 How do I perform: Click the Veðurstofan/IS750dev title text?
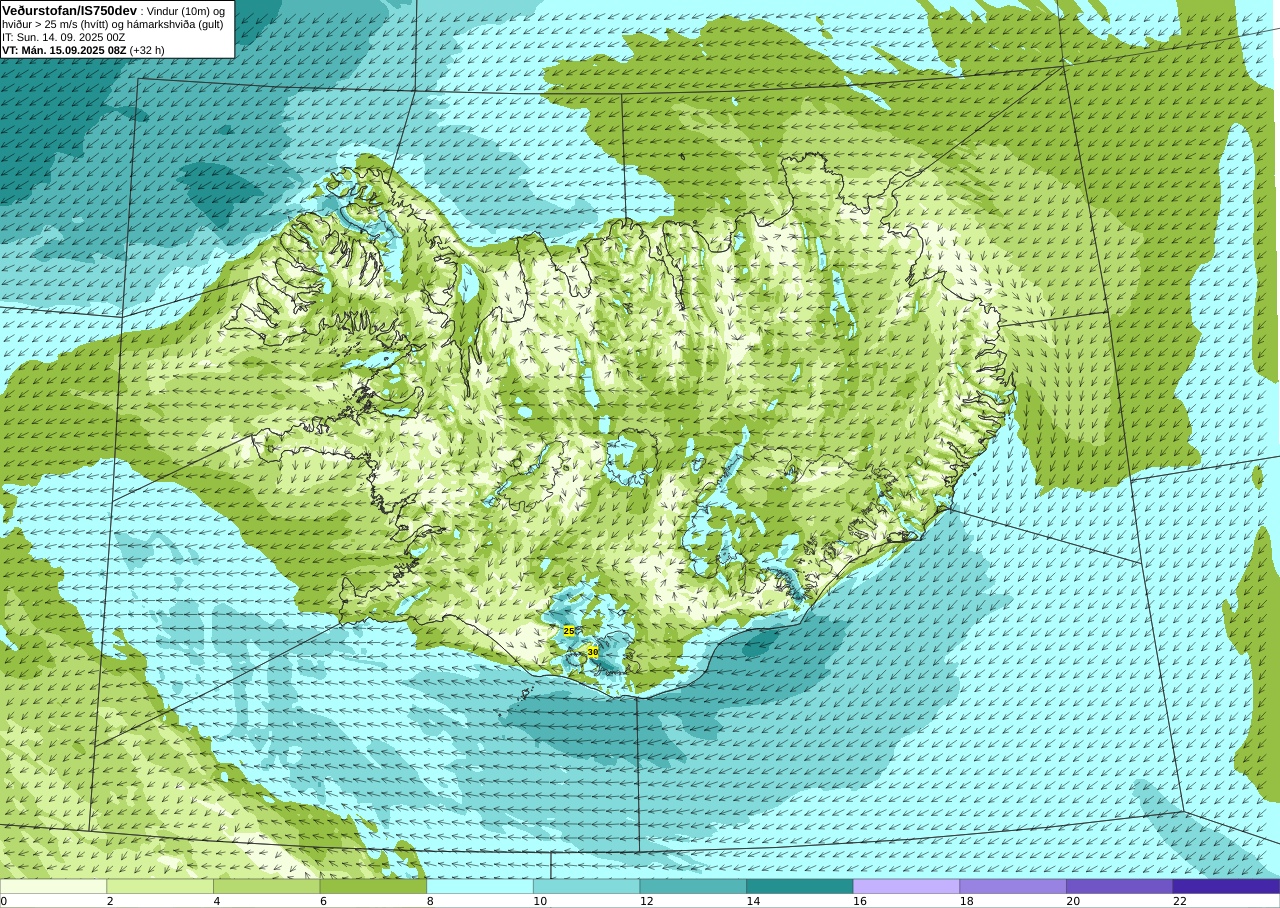pos(70,10)
